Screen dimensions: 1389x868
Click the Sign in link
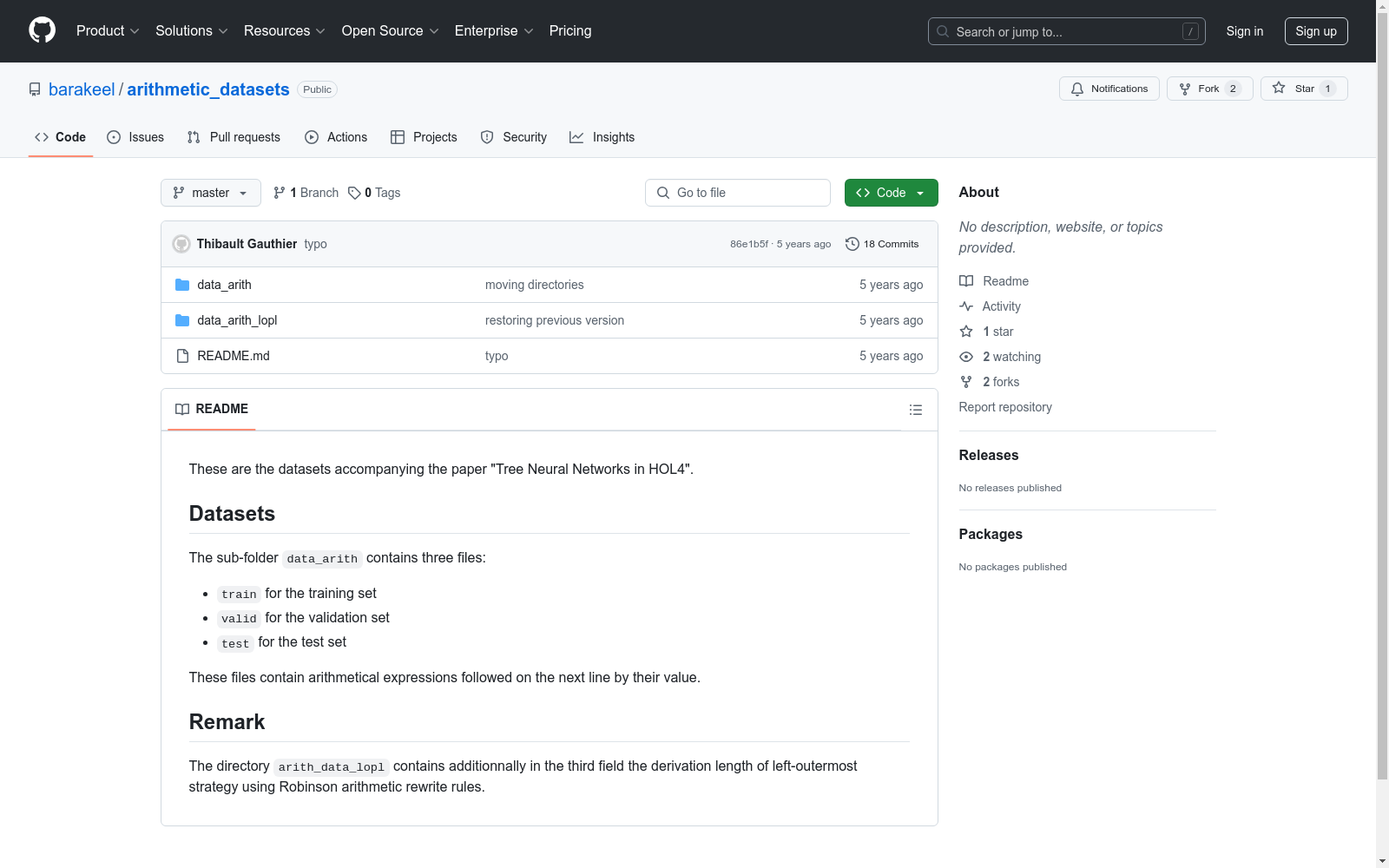1245,31
